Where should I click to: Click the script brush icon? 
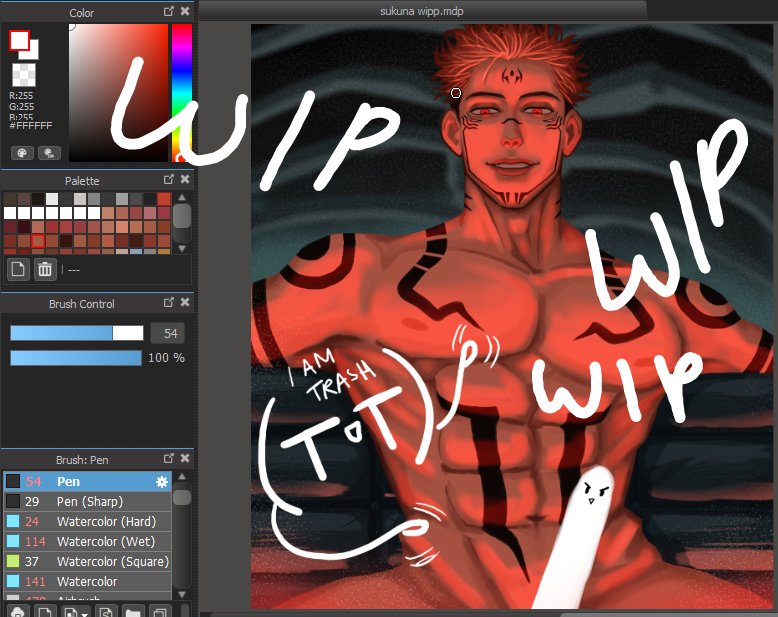point(106,611)
